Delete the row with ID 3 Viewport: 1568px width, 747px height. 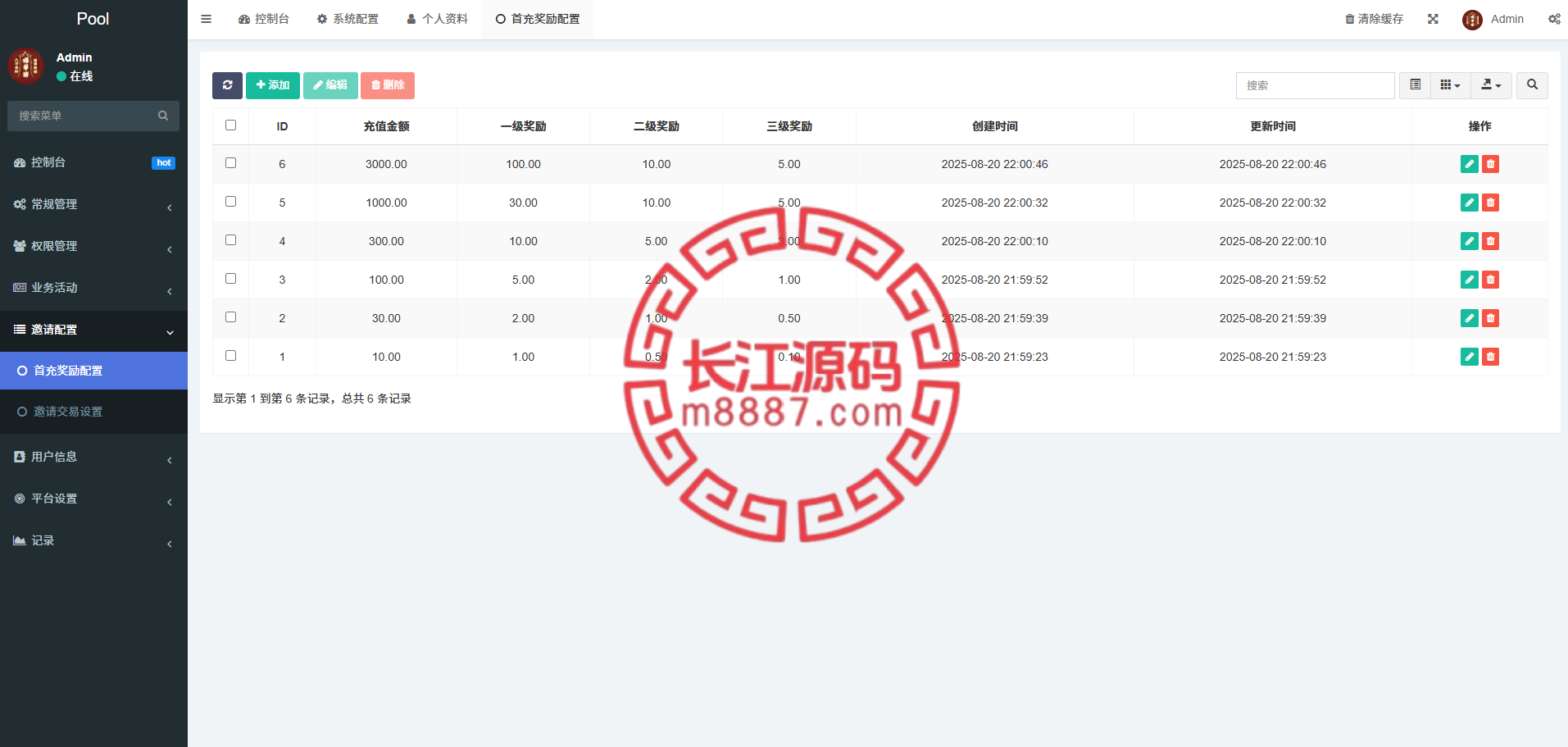(1491, 280)
